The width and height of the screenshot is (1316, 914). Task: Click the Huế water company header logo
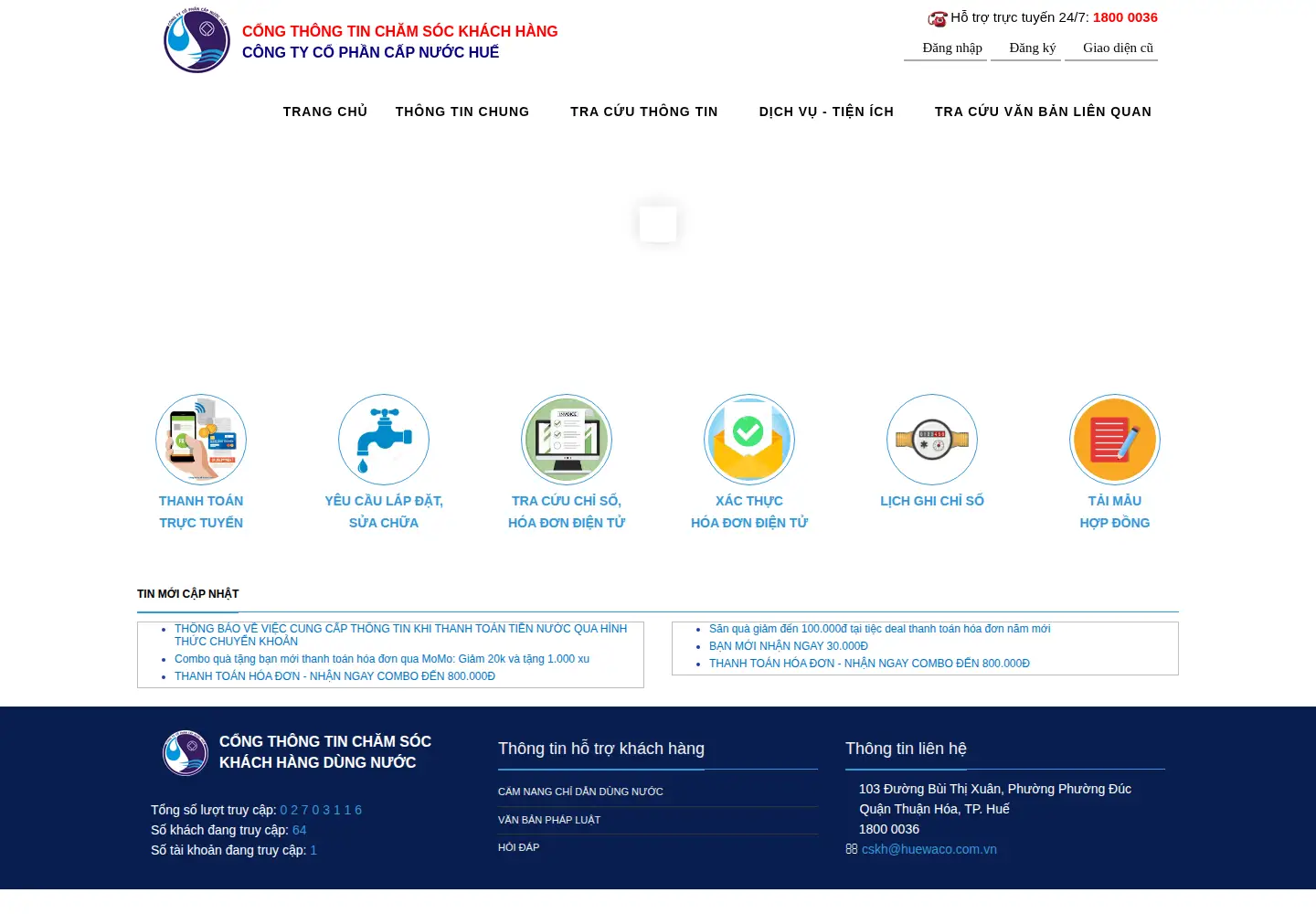tap(196, 41)
